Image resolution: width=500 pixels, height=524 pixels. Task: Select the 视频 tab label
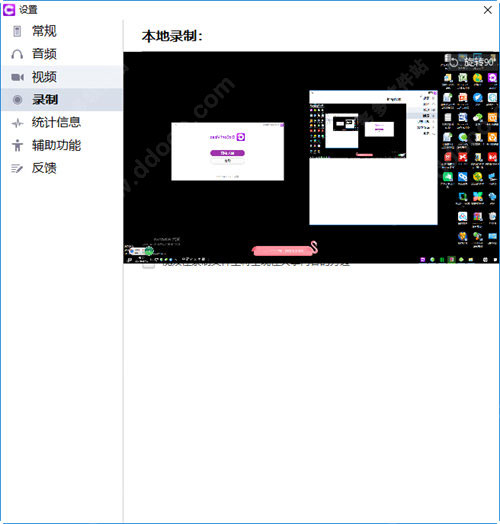(44, 77)
